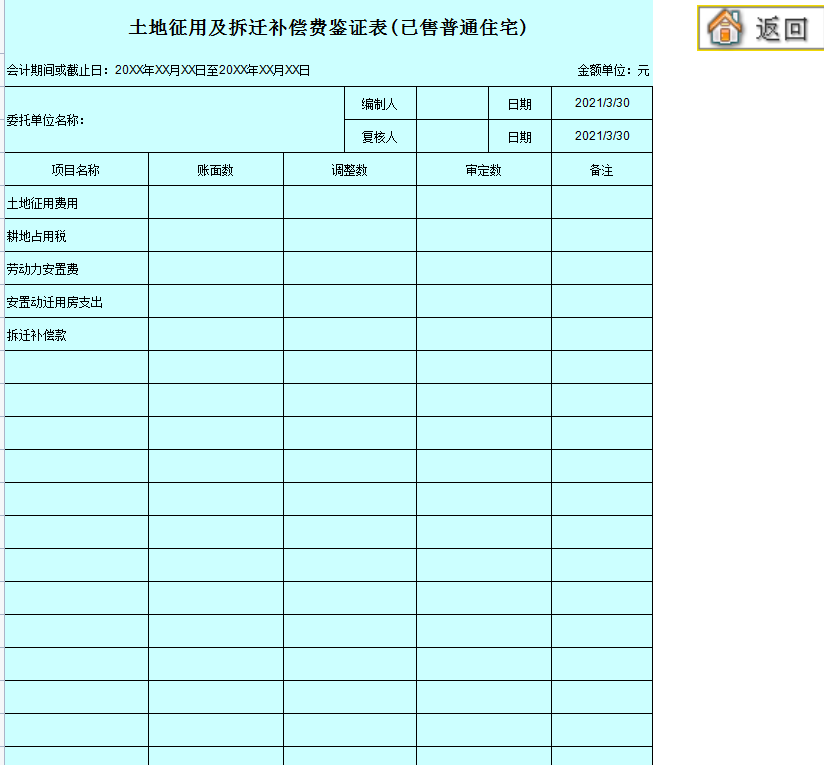Click the 2021/3/30 date beside 编制人 row
Viewport: 824px width, 765px height.
pyautogui.click(x=601, y=102)
